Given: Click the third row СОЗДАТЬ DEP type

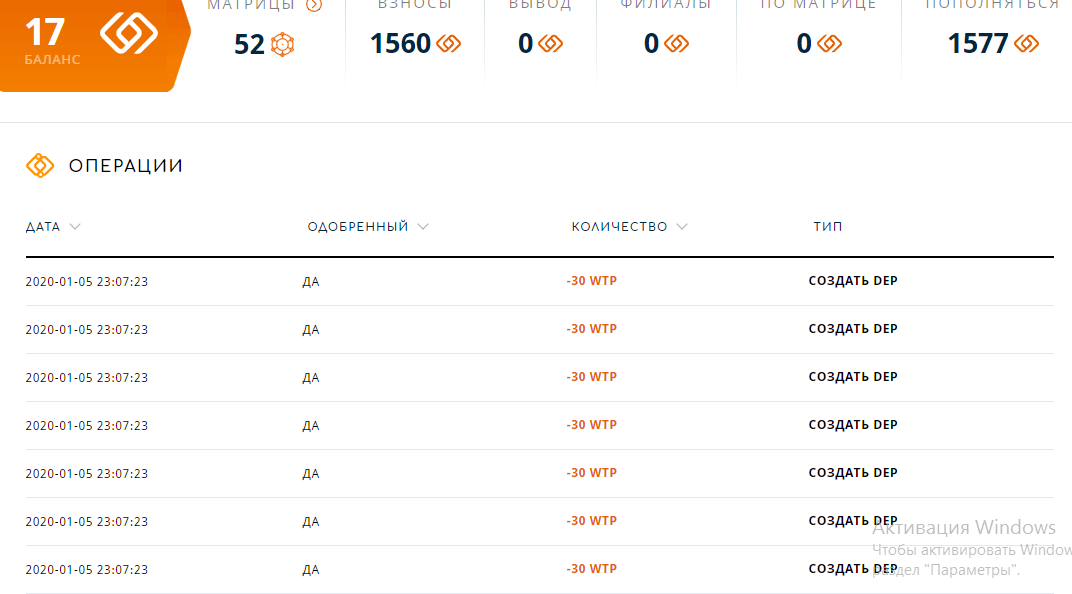Looking at the screenshot, I should pyautogui.click(x=853, y=377).
